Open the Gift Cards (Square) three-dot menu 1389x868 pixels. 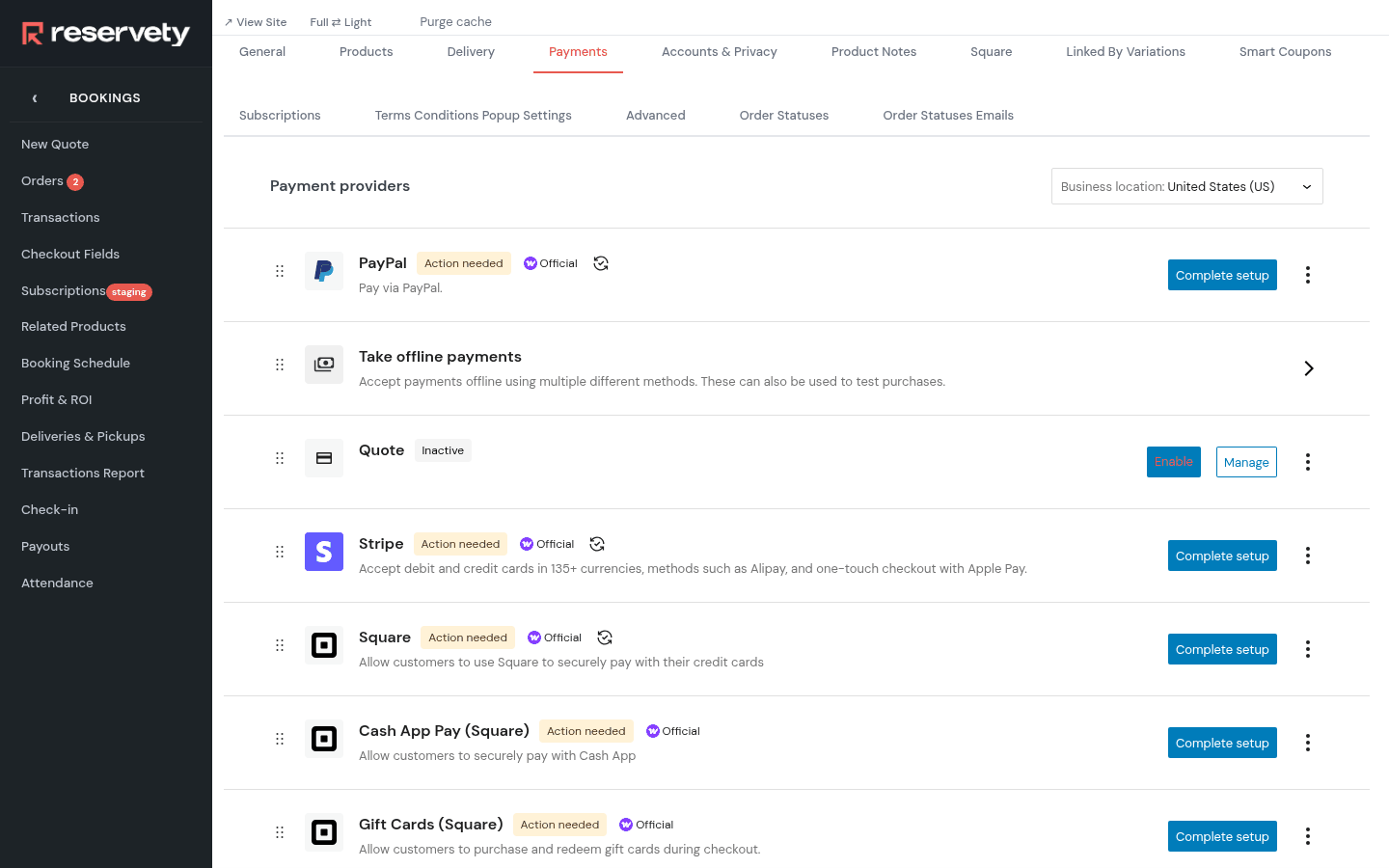pyautogui.click(x=1308, y=836)
